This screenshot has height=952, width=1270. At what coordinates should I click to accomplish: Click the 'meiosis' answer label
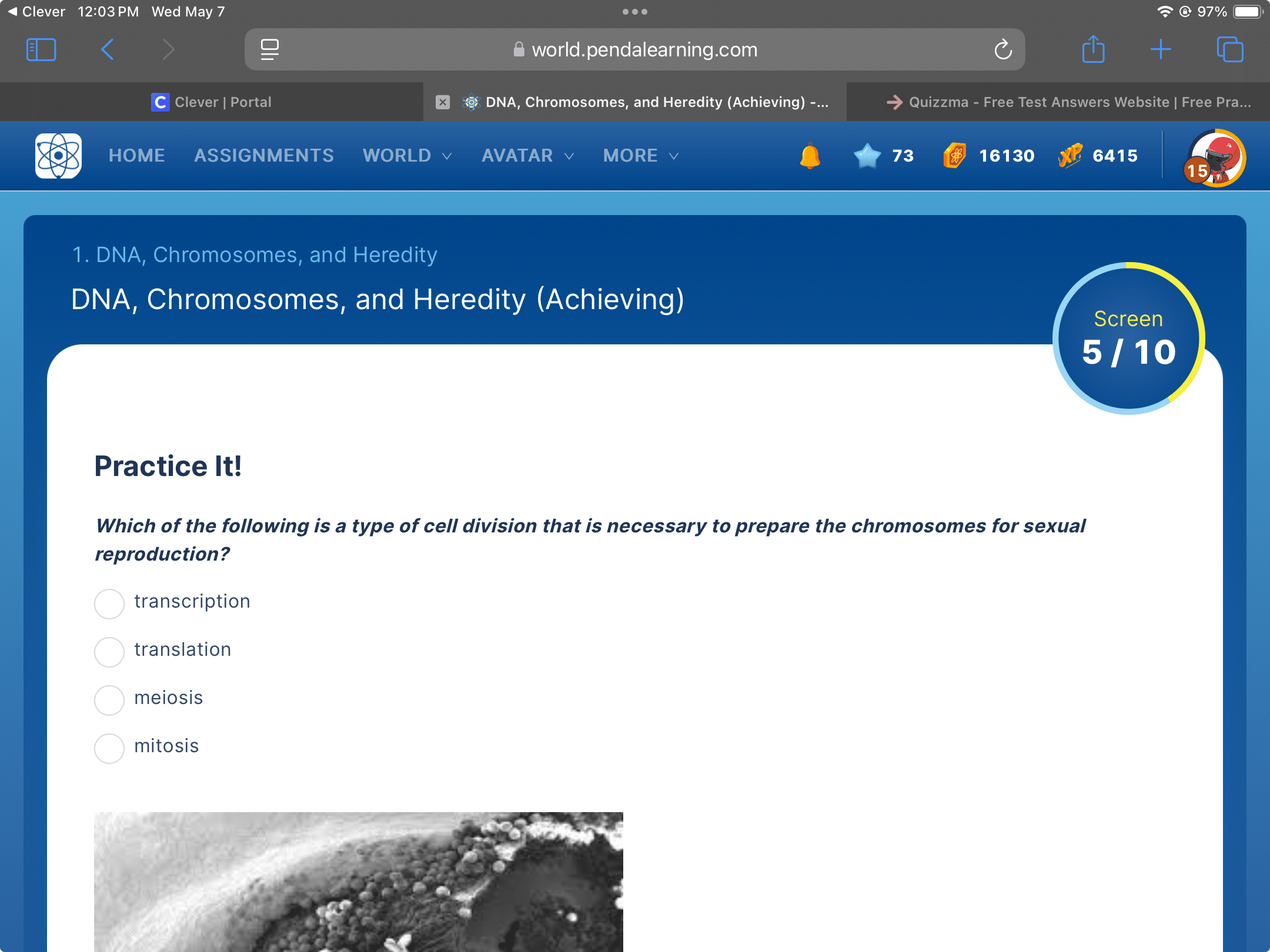[169, 698]
